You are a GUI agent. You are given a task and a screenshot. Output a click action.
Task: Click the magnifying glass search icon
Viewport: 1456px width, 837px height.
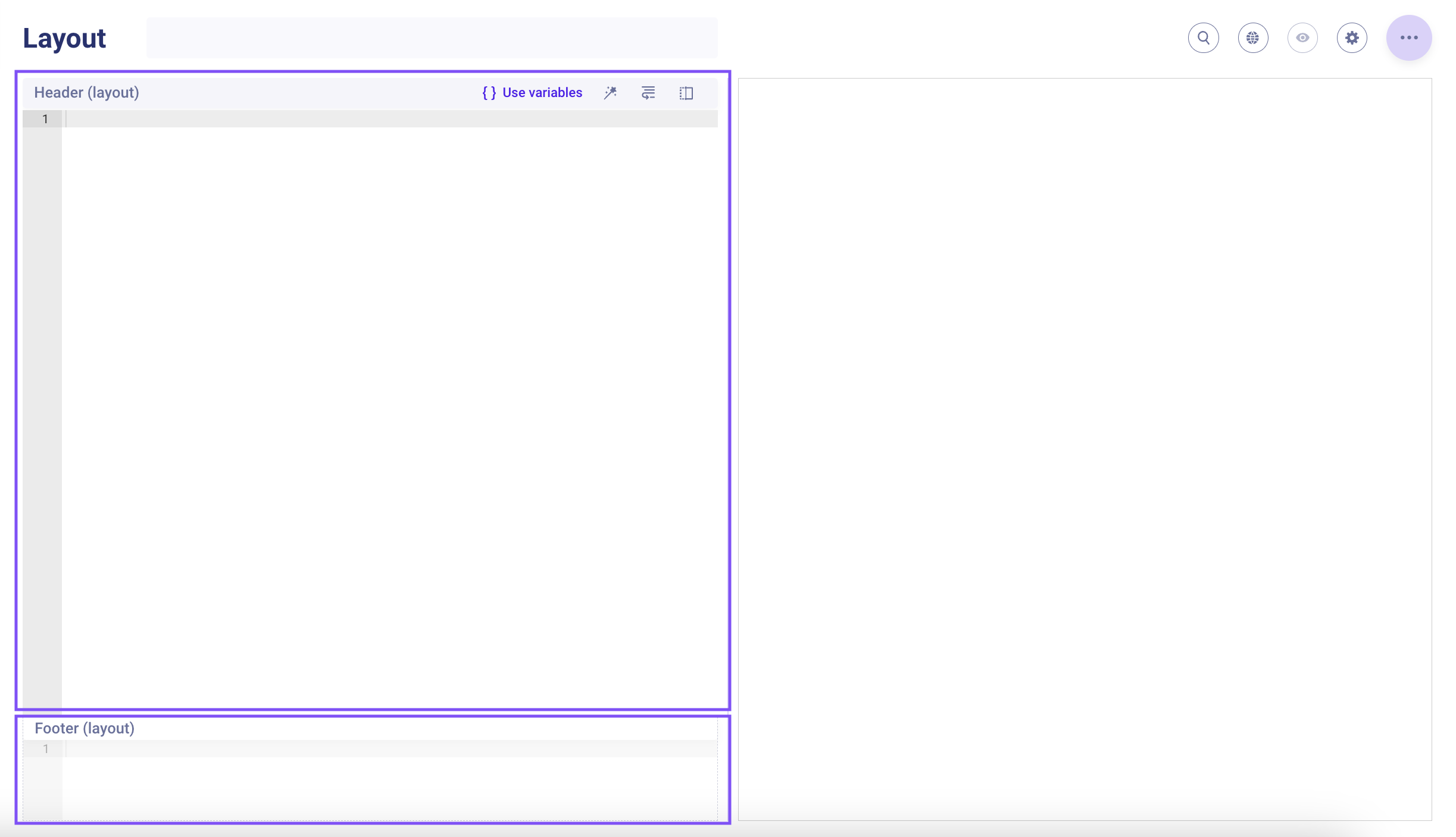pyautogui.click(x=1203, y=38)
